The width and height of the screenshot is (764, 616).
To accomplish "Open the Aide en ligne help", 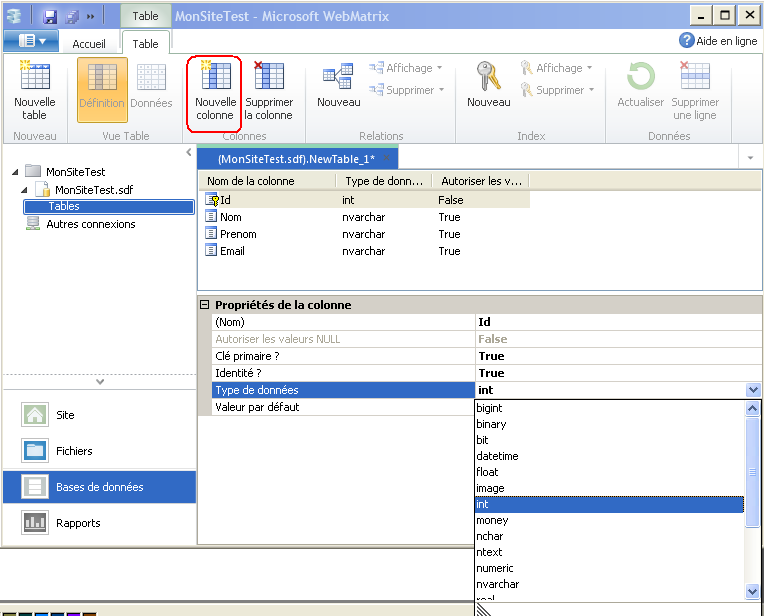I will tap(718, 40).
